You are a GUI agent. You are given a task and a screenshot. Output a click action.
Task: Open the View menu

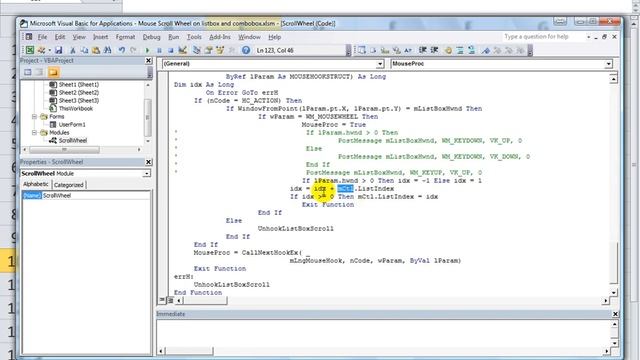tap(79, 37)
